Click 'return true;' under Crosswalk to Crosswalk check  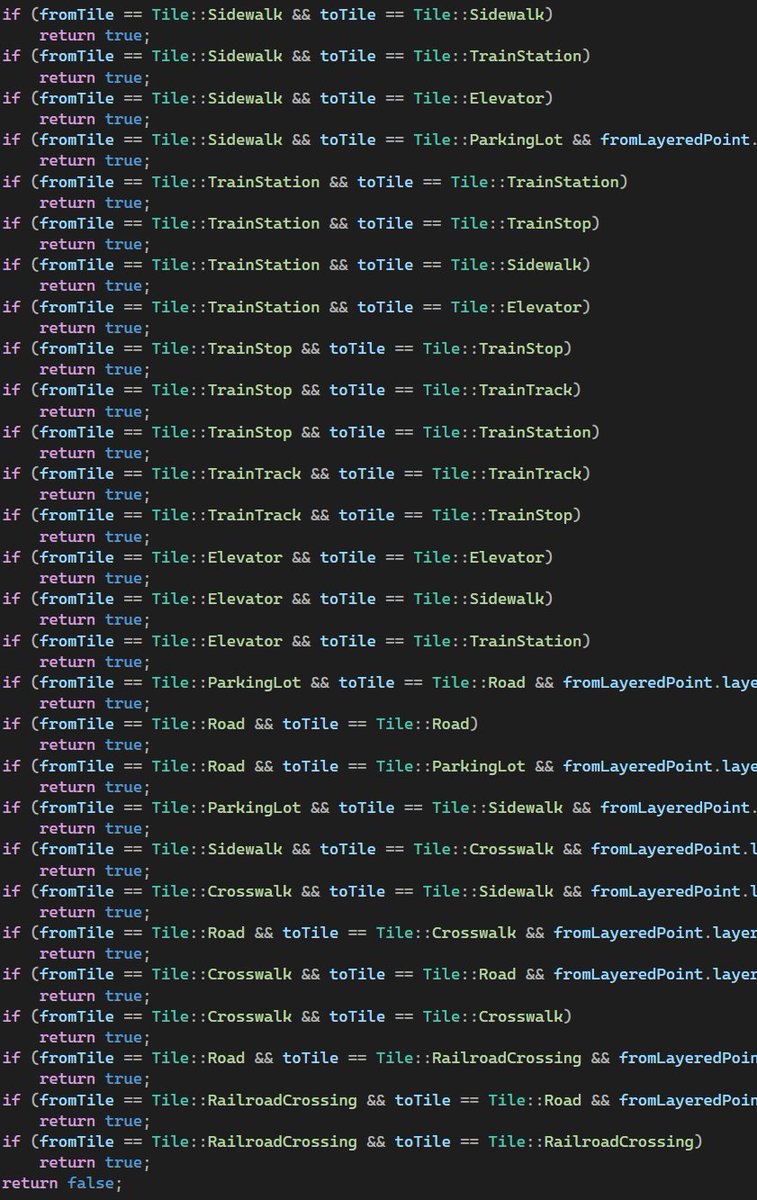(94, 1037)
